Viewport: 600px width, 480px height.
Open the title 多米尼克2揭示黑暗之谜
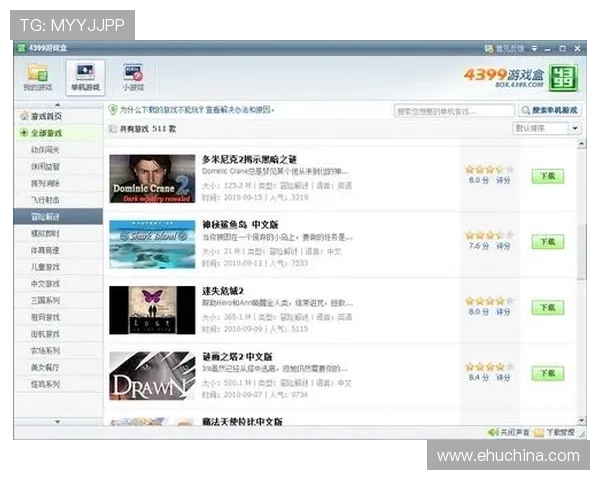coord(249,159)
